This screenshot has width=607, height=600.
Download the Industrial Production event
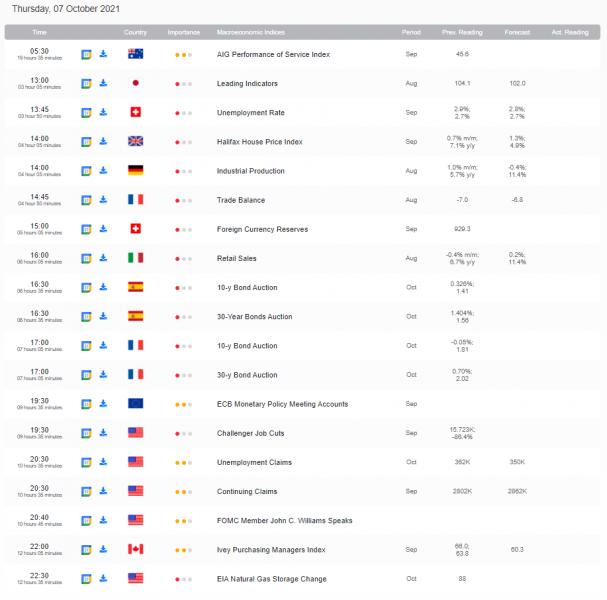click(x=103, y=170)
